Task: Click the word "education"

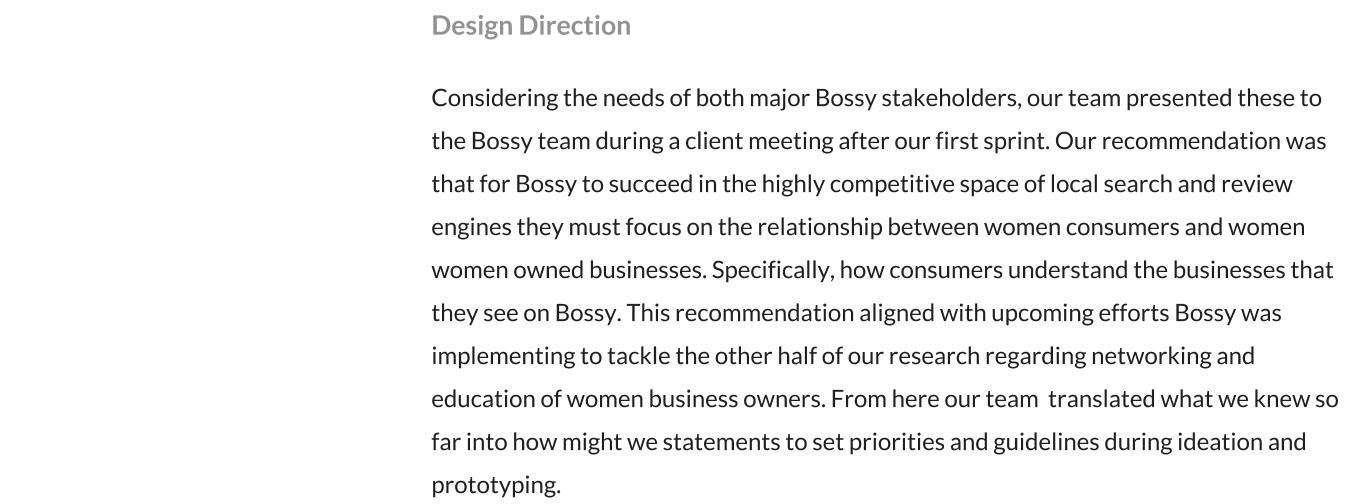Action: 483,399
